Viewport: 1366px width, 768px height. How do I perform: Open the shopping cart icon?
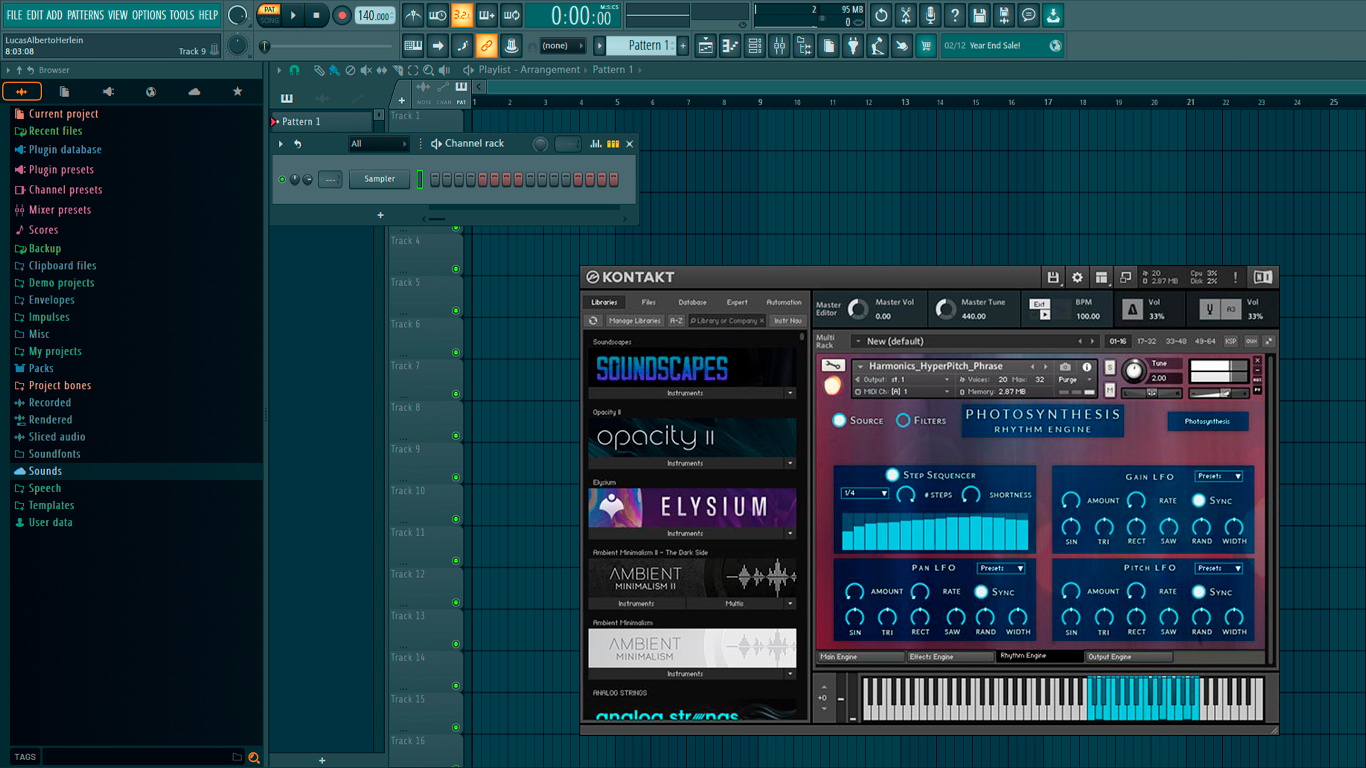click(926, 46)
